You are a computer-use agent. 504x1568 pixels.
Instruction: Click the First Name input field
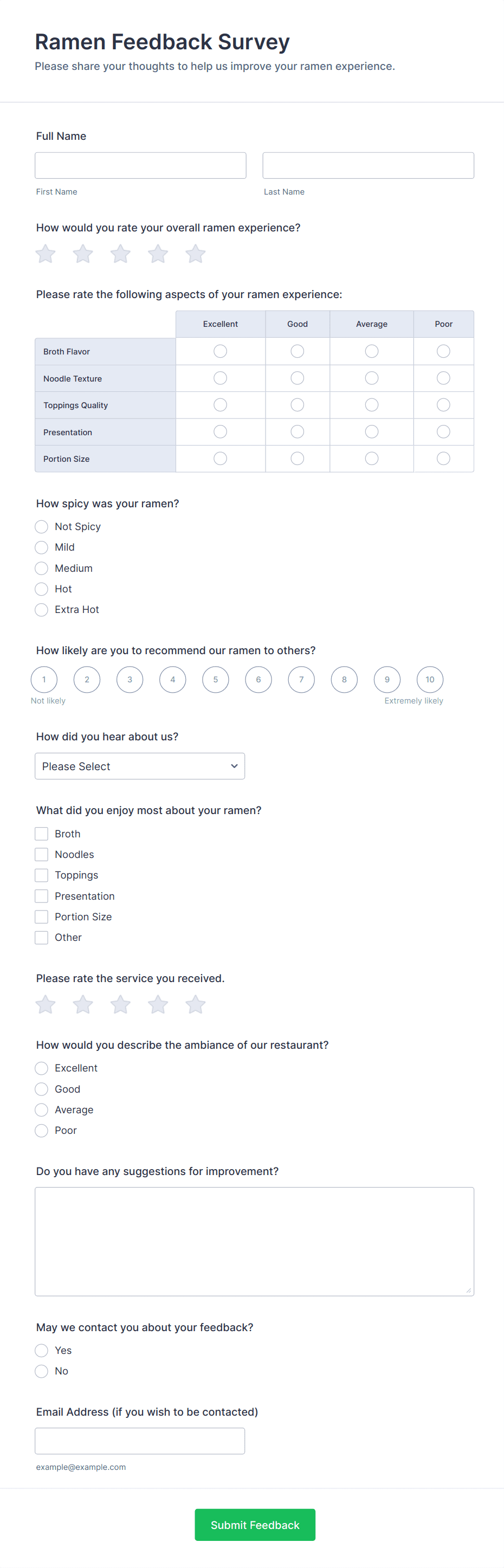click(x=140, y=165)
